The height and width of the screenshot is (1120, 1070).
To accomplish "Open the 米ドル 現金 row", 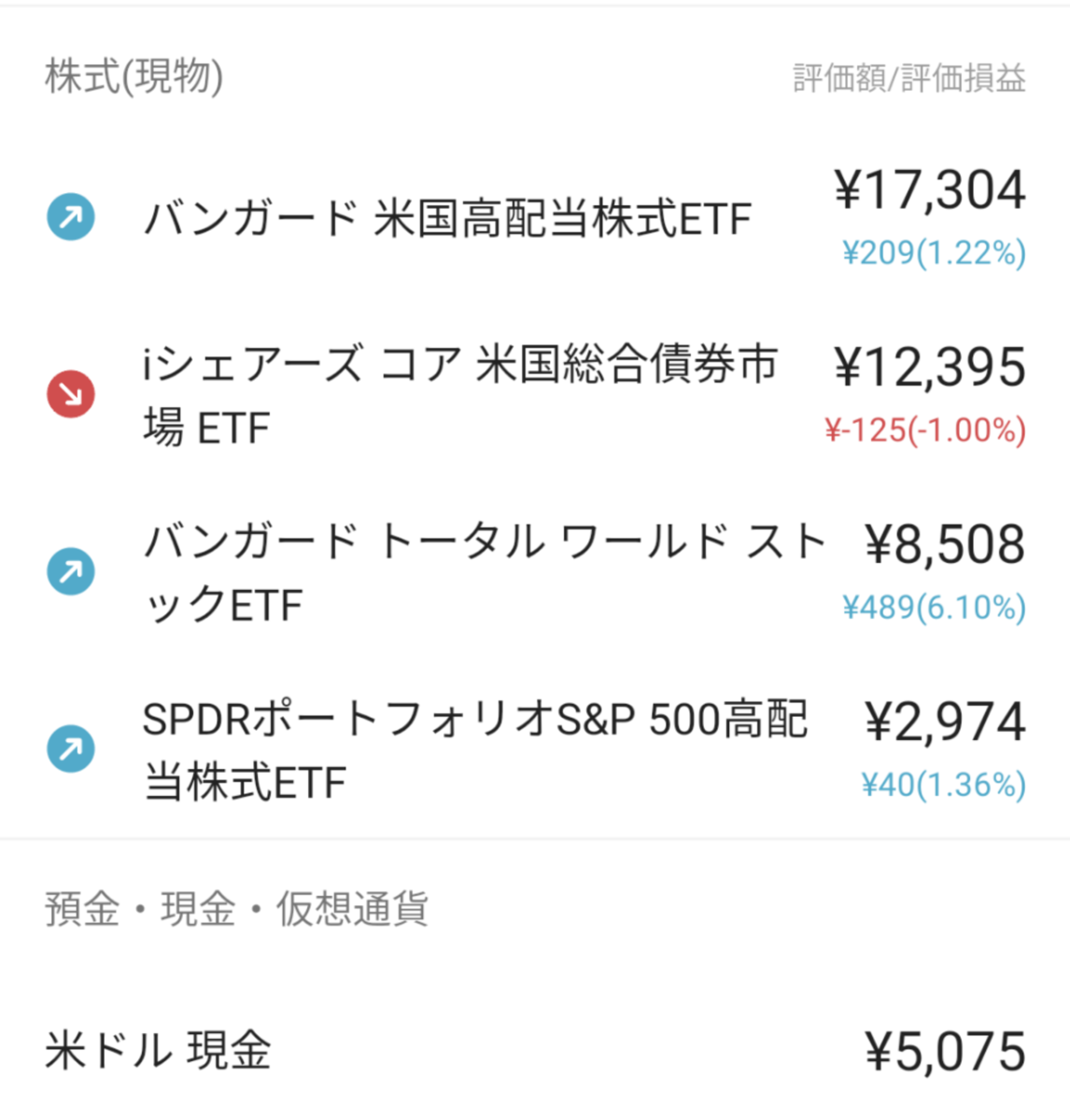I will click(535, 1051).
